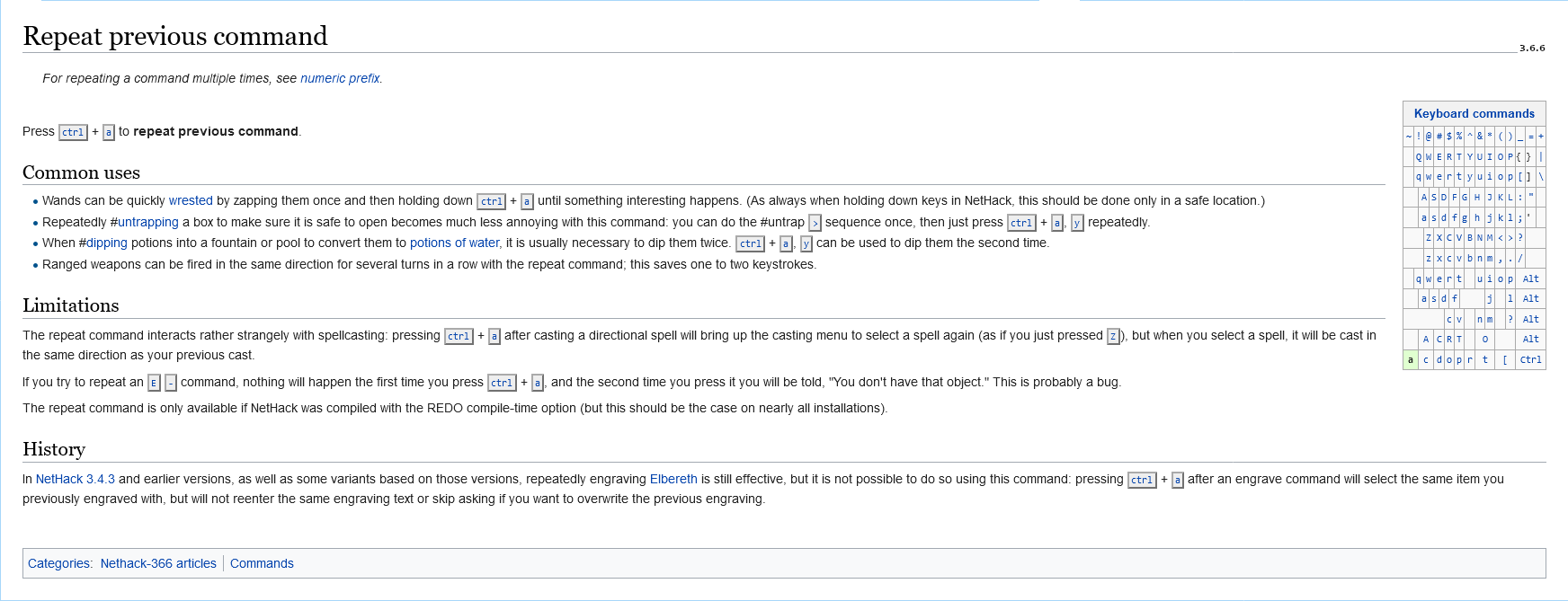Click the '/' key in keyboard table

point(1520,258)
